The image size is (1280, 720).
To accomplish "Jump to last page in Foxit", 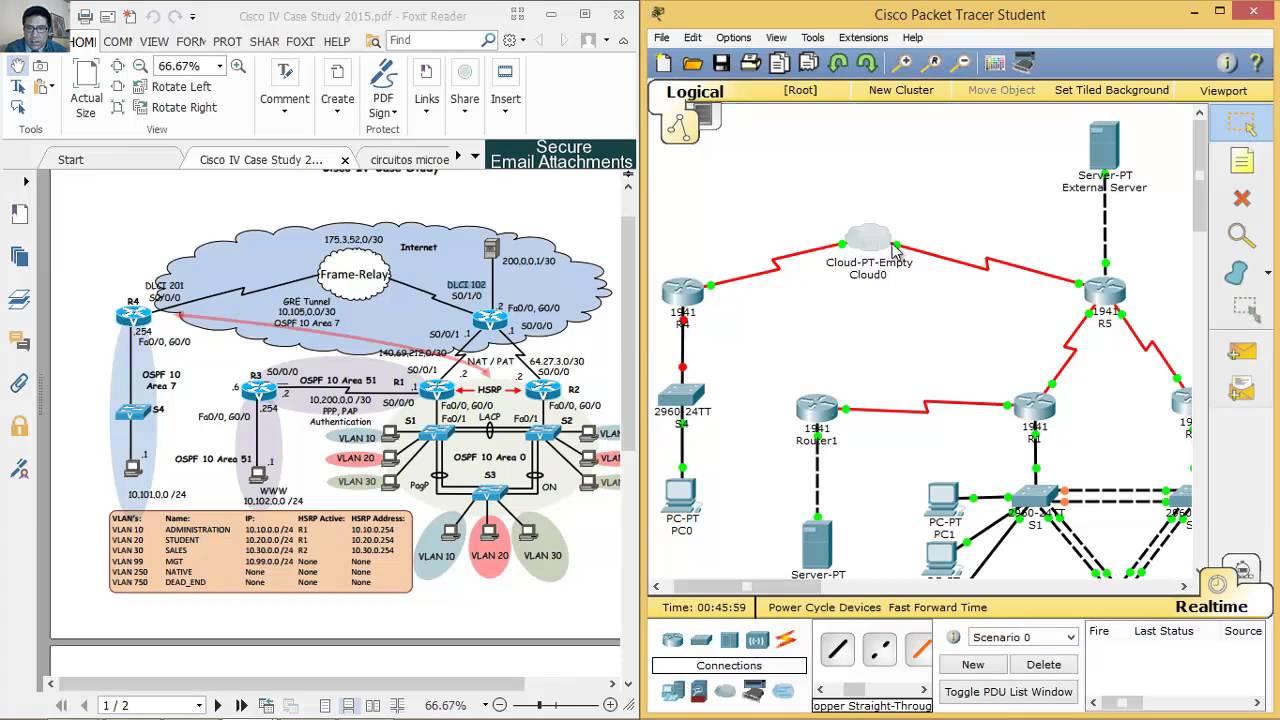I will (x=241, y=705).
